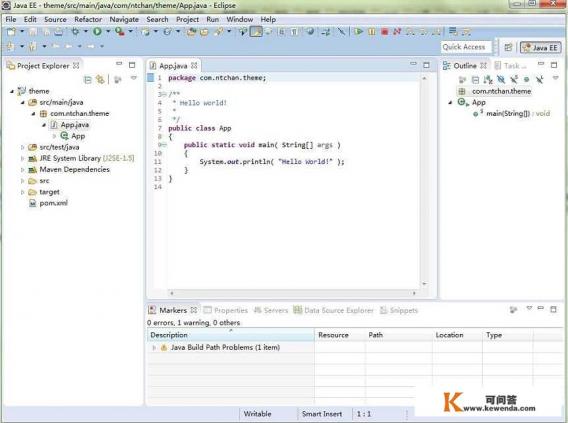Click the Open Perspective icon
Viewport: 568px width, 423px height.
coord(508,47)
